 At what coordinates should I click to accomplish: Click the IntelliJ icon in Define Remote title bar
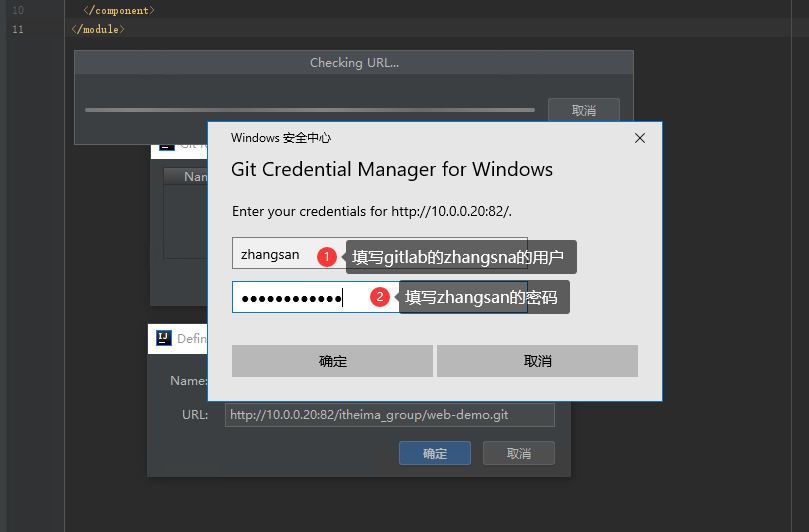tap(164, 338)
